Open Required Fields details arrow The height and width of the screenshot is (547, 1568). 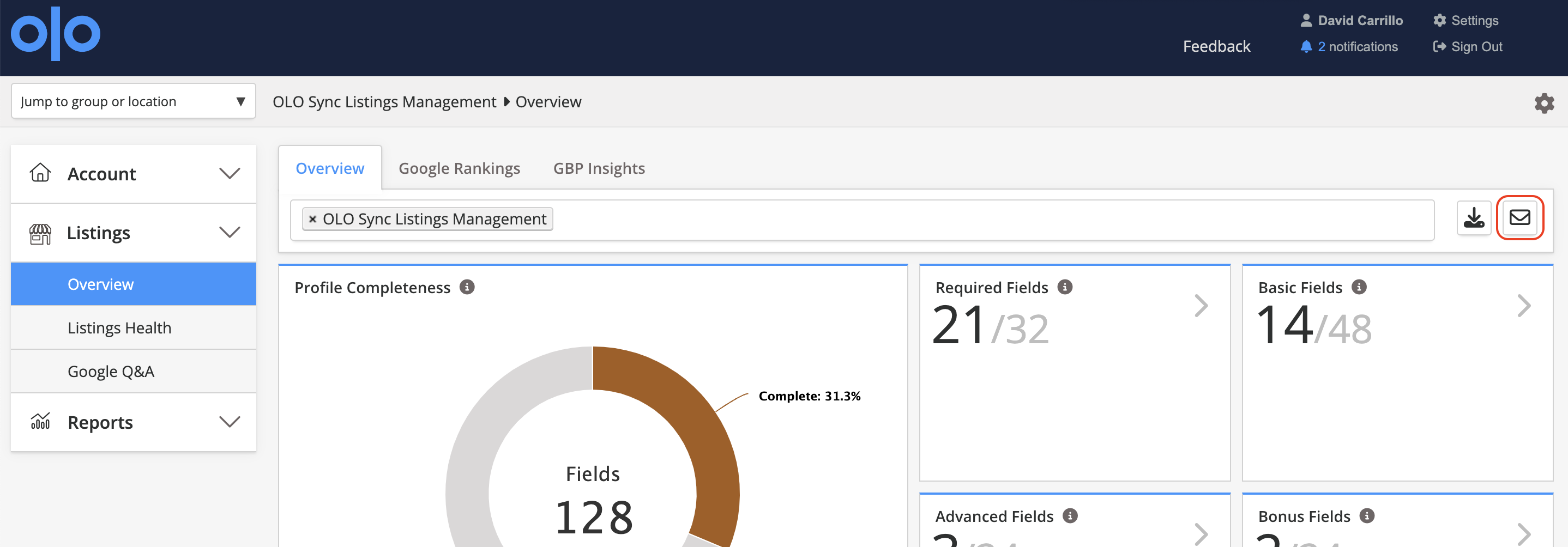pos(1201,306)
